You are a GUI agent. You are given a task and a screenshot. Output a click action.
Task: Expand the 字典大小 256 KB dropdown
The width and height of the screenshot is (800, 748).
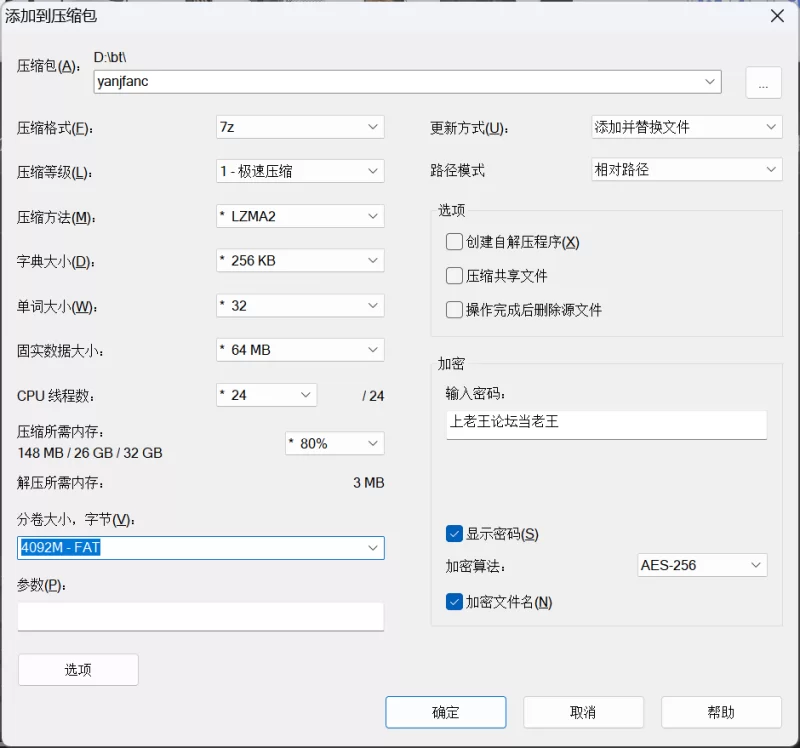coord(300,261)
